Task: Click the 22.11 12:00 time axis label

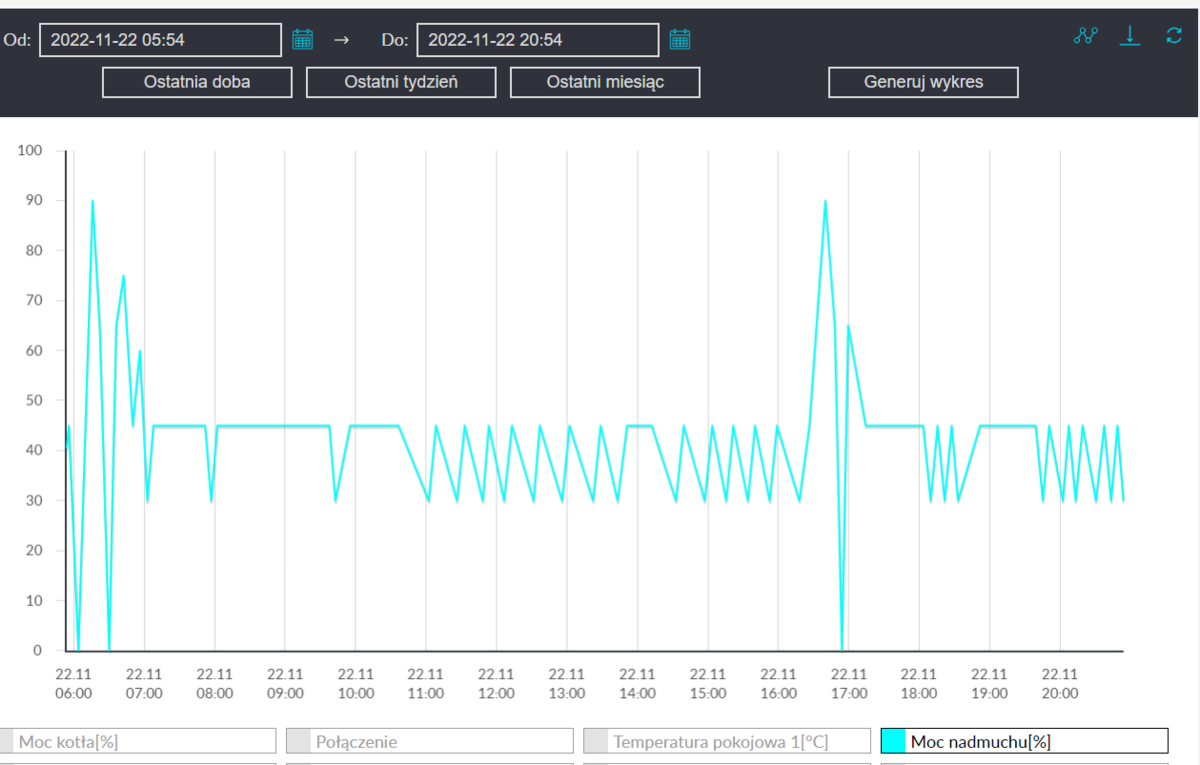Action: (497, 683)
